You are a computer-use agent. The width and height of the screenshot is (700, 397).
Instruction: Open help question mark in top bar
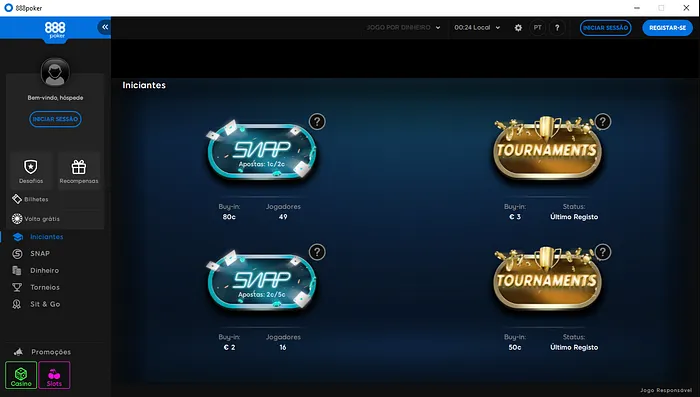coord(557,28)
